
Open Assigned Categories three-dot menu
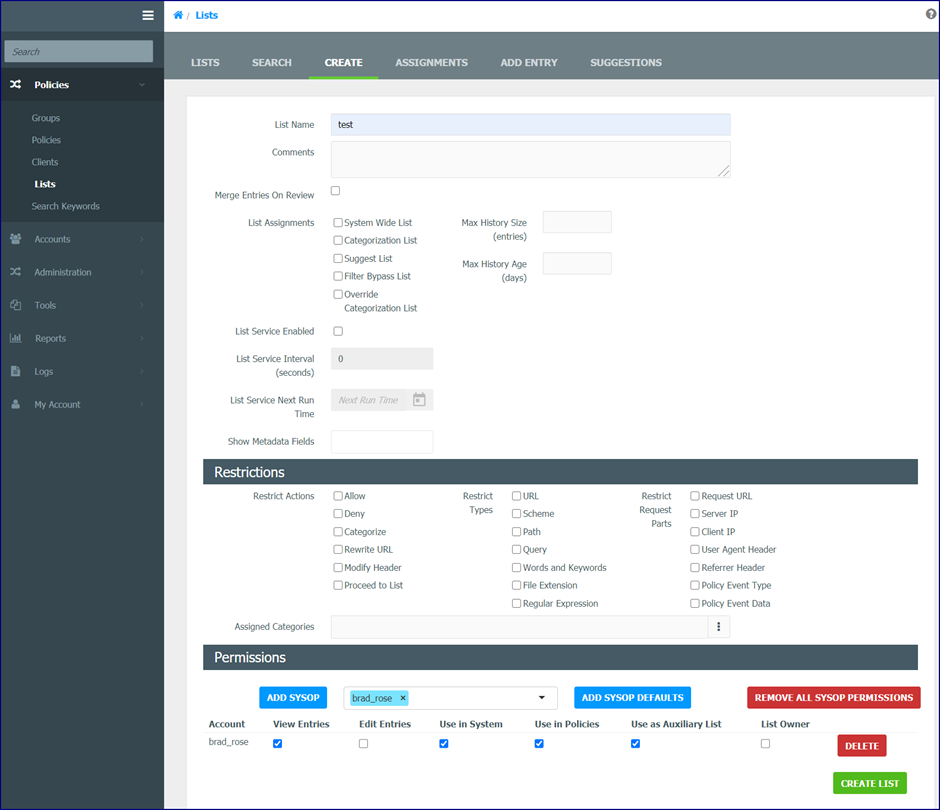[x=719, y=627]
